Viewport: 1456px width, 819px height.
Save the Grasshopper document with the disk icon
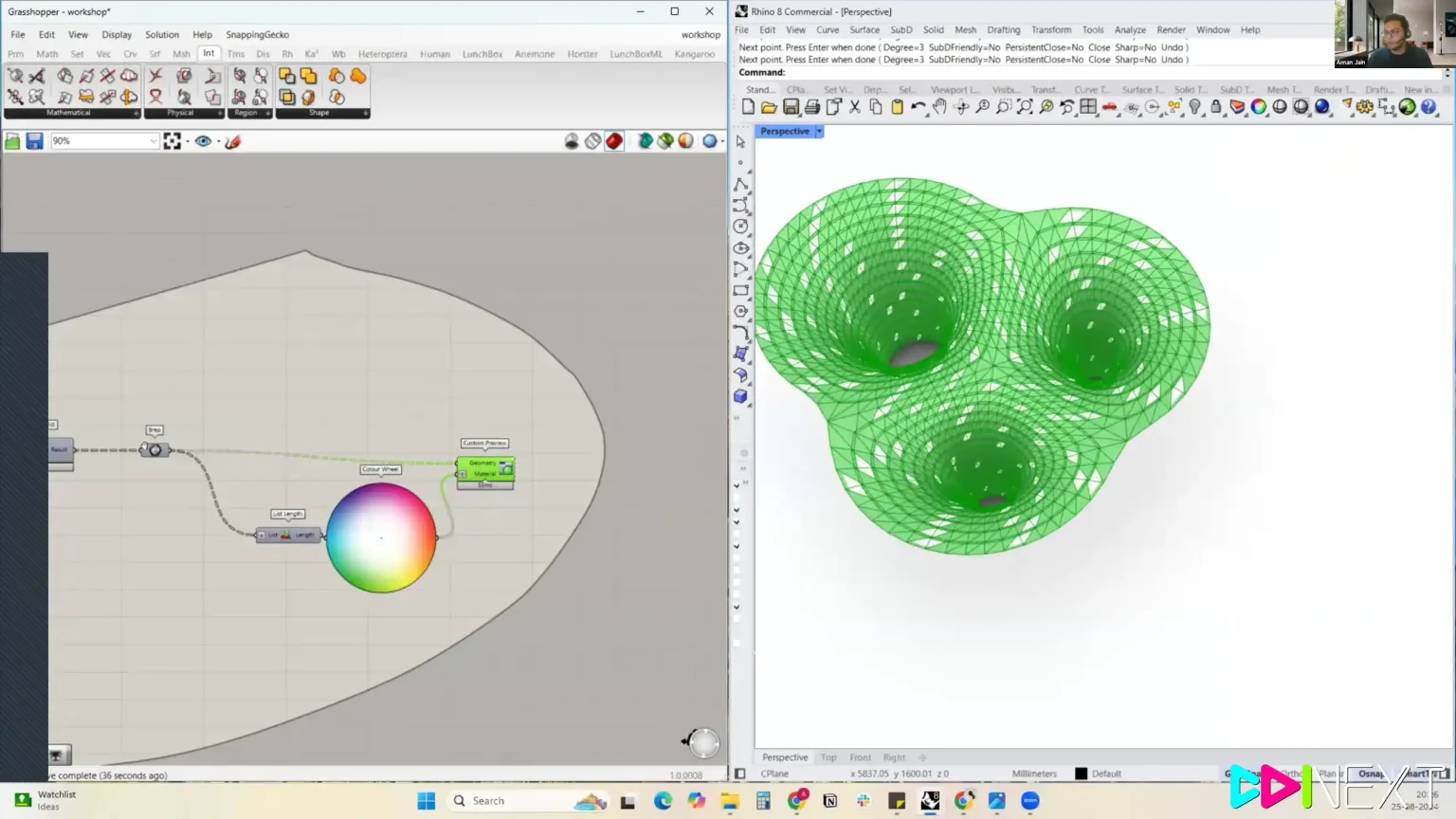click(34, 141)
